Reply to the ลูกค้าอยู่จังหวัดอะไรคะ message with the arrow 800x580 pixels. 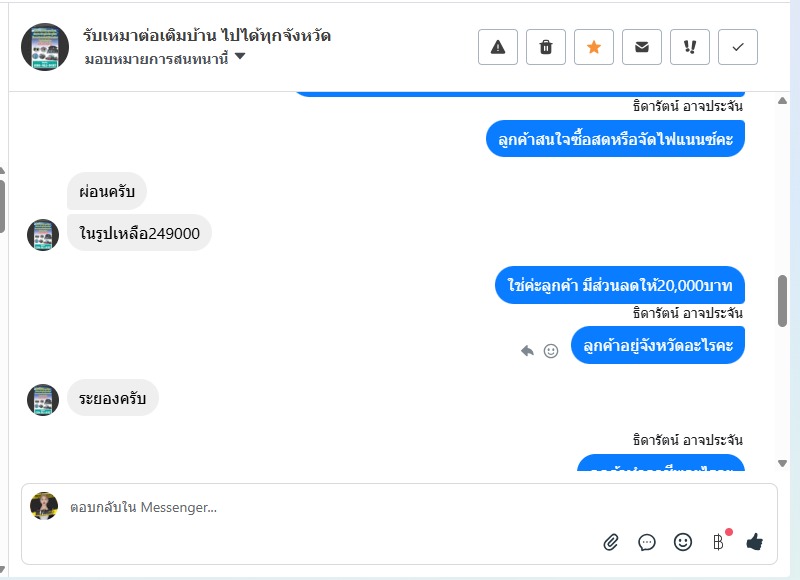click(527, 351)
